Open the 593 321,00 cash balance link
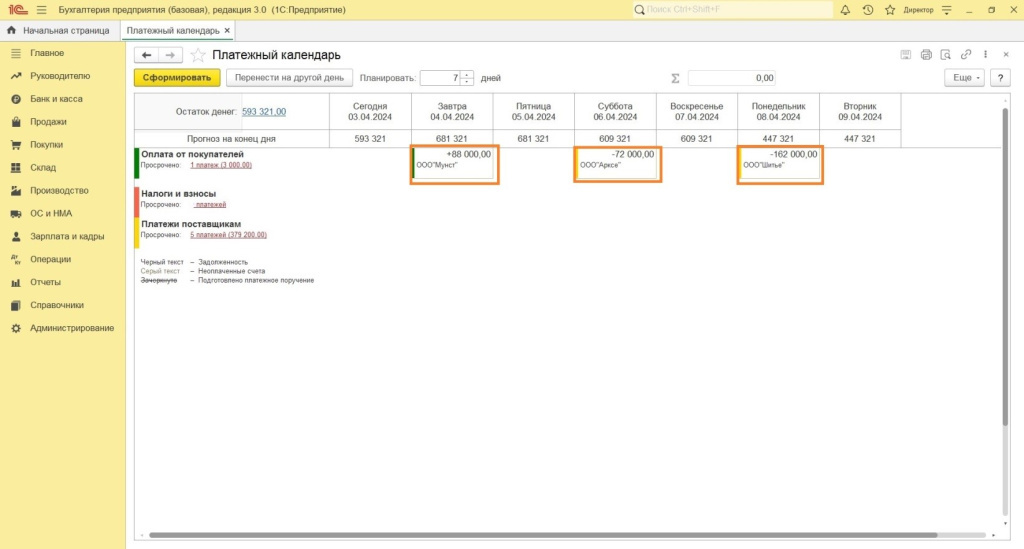This screenshot has height=549, width=1024. (264, 111)
